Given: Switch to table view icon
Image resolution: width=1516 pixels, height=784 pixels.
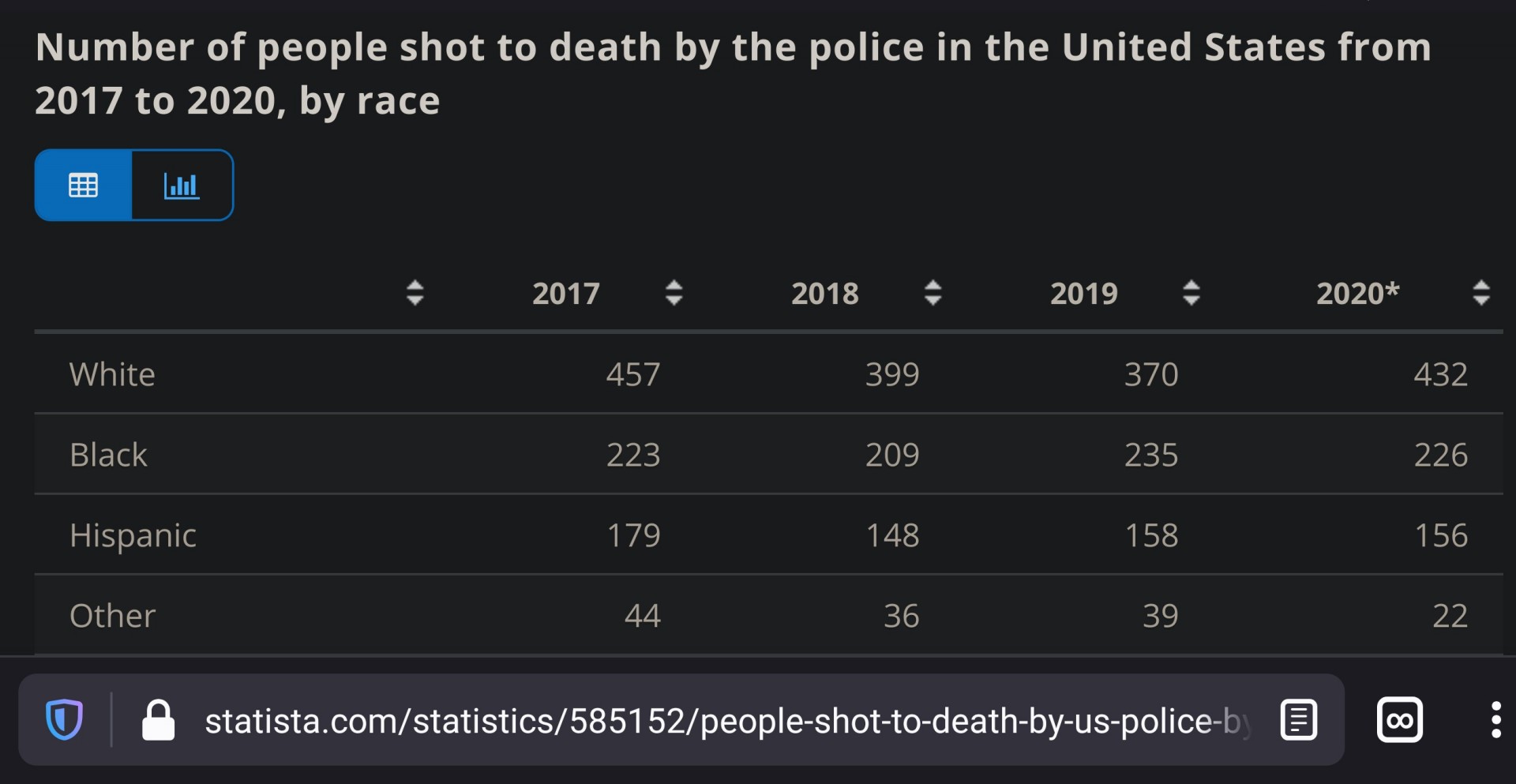Looking at the screenshot, I should [83, 185].
